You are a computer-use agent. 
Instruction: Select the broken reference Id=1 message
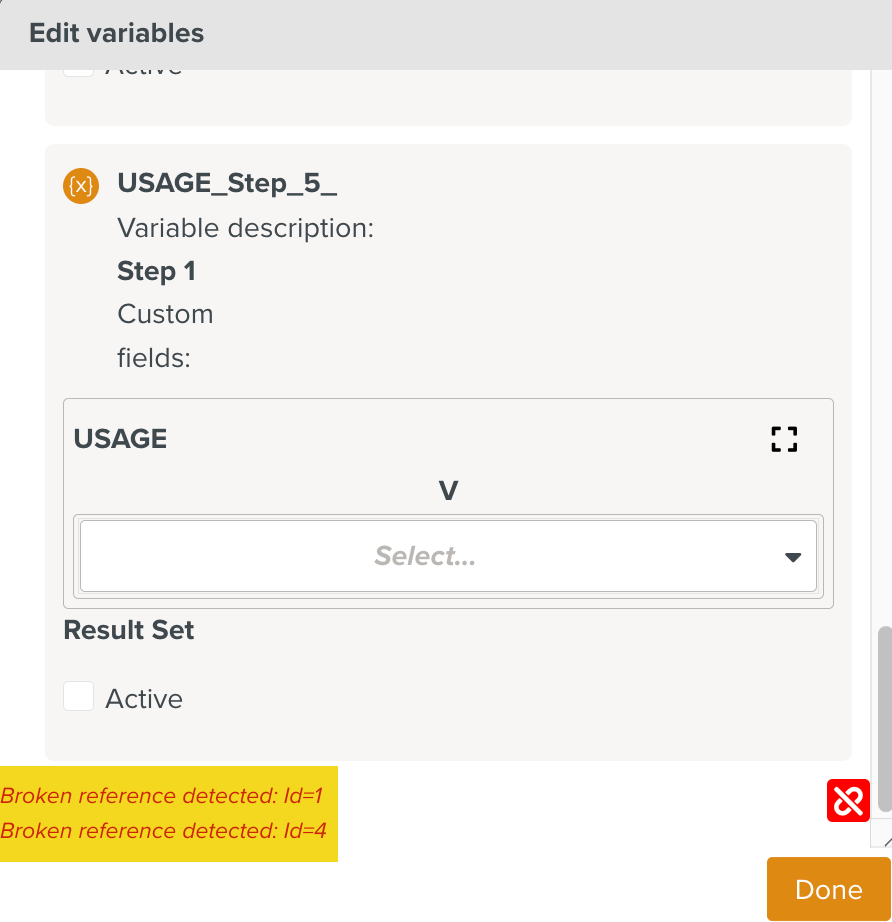tap(162, 796)
